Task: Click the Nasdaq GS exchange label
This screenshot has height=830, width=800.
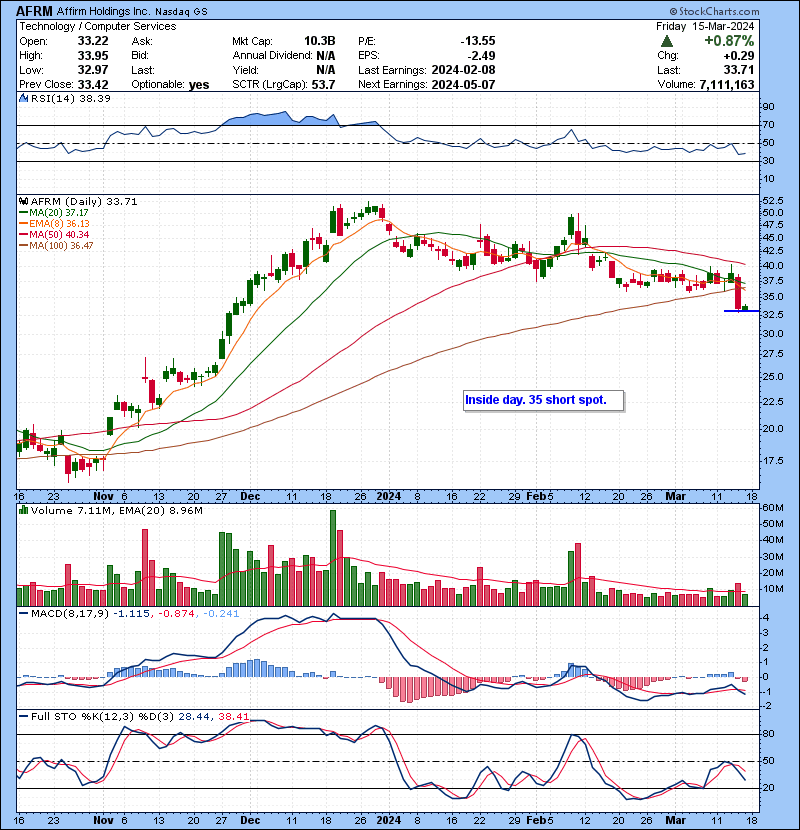Action: tap(181, 12)
